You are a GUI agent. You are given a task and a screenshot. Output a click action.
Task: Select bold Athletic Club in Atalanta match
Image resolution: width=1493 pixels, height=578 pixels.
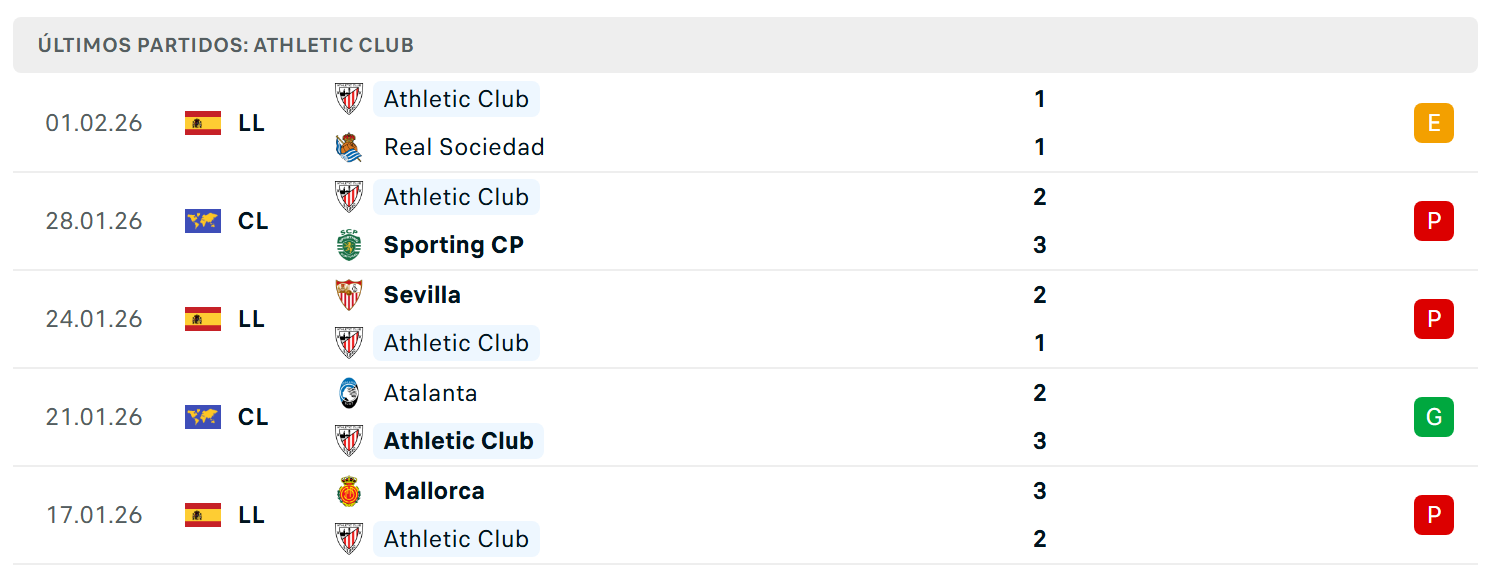458,441
